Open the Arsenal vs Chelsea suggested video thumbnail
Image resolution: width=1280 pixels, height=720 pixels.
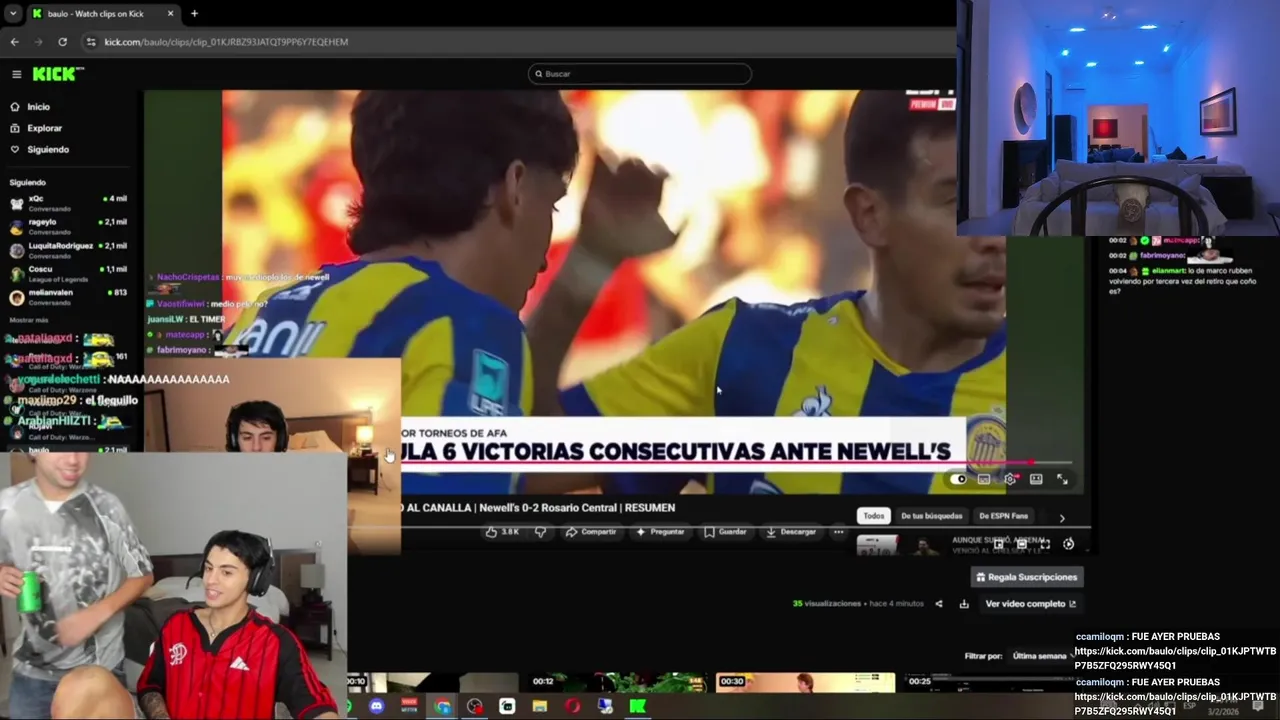pyautogui.click(x=900, y=545)
